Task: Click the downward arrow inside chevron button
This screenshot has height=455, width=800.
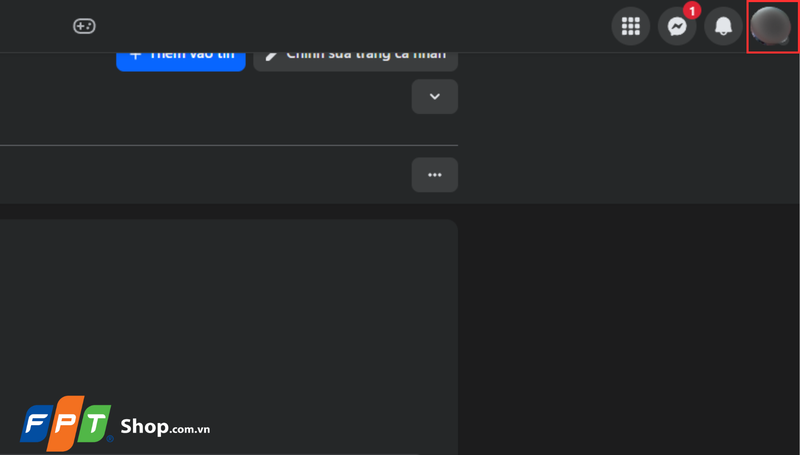Action: 435,96
